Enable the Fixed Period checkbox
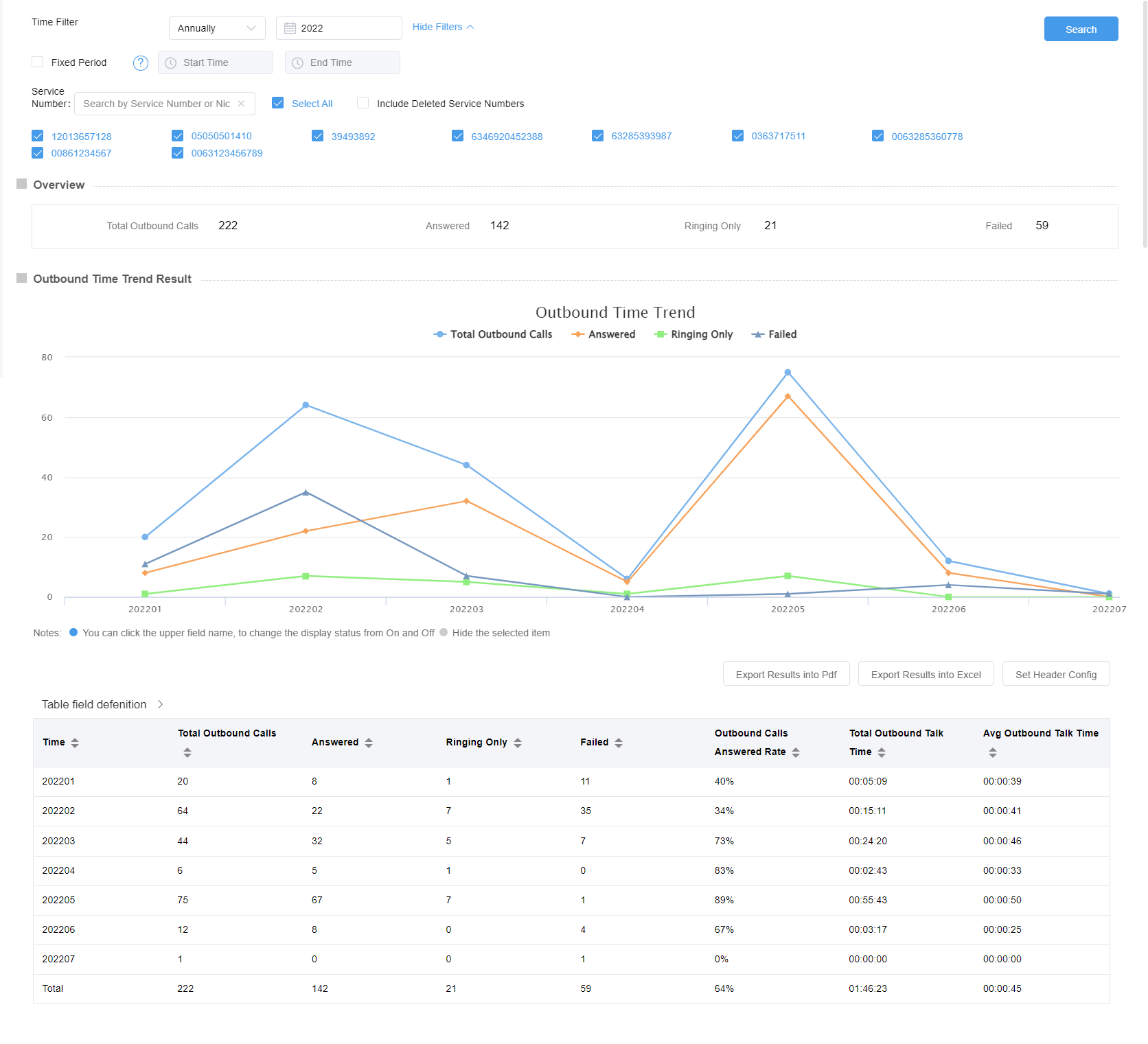1148x1044 pixels. pyautogui.click(x=38, y=62)
